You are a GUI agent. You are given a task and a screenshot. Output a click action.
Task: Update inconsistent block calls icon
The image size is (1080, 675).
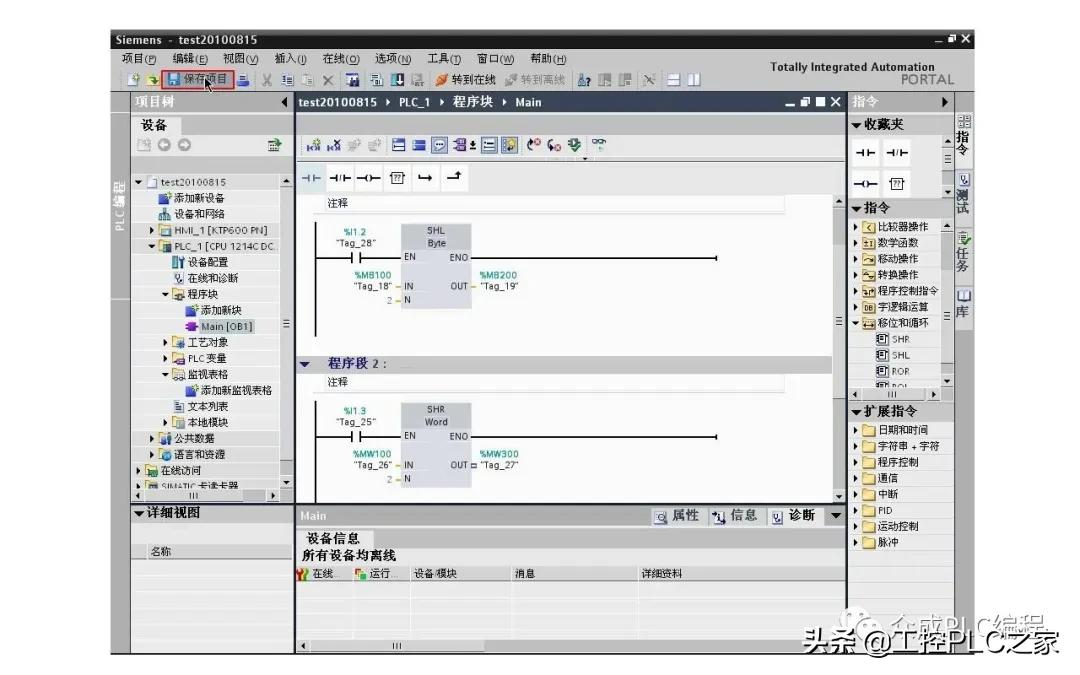(574, 145)
